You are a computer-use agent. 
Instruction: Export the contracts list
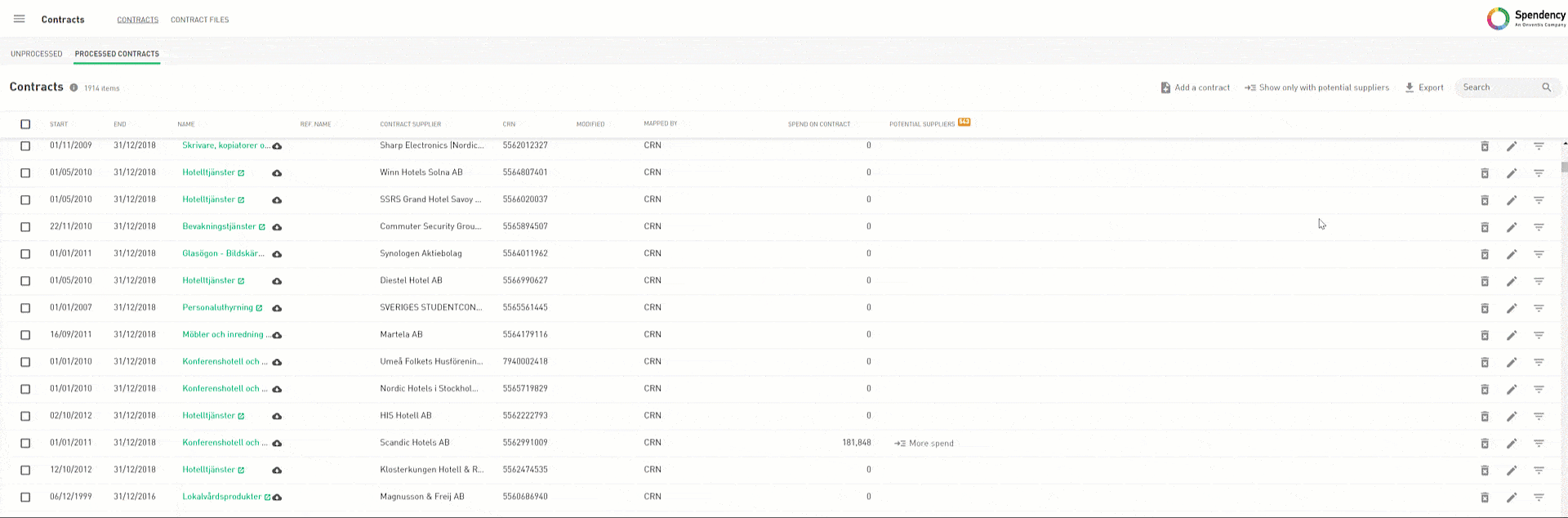tap(1423, 87)
